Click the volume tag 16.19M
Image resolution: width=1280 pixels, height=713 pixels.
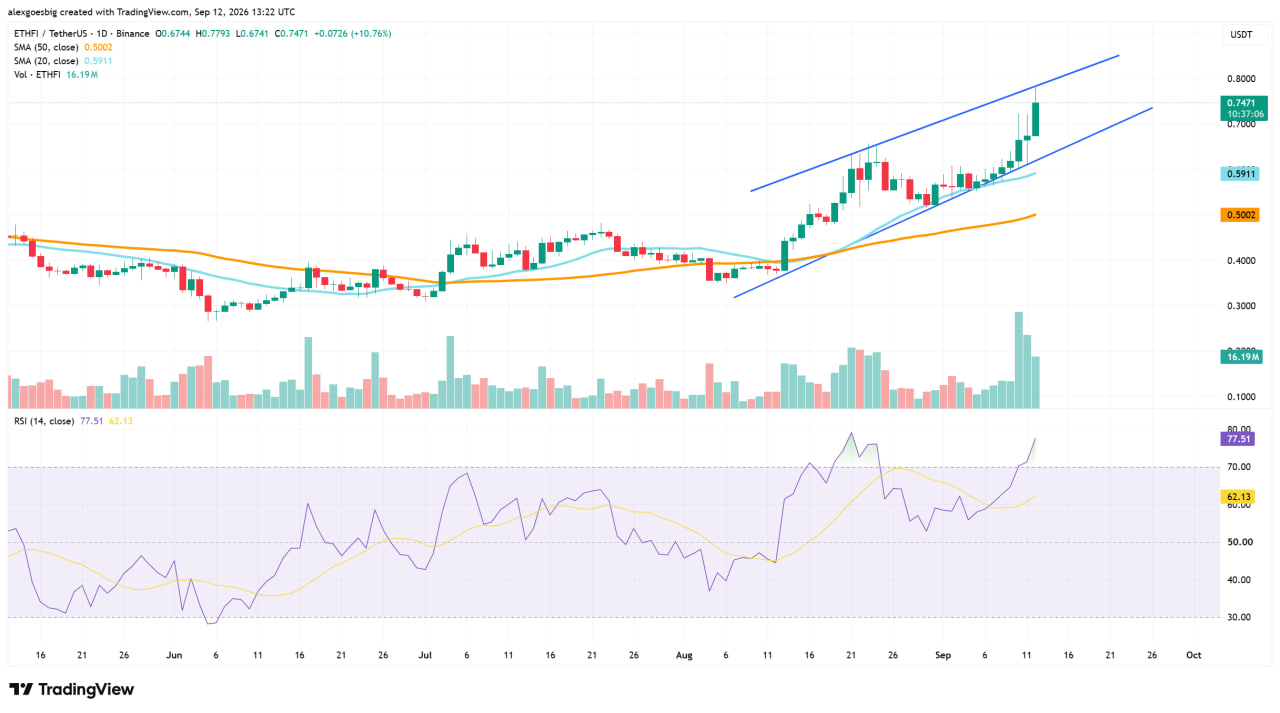1241,356
